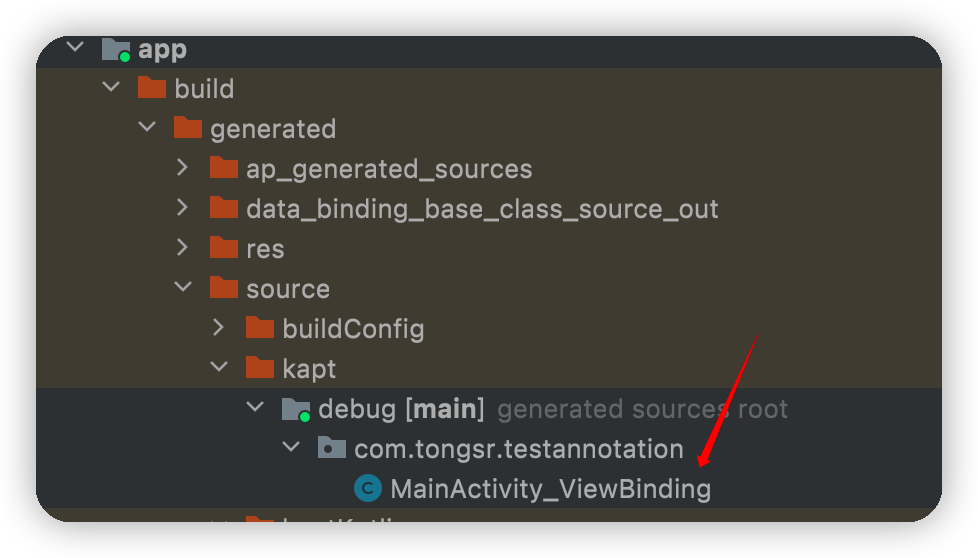Select the data_binding_base_class_source_out folder label
The height and width of the screenshot is (558, 978).
(x=482, y=209)
